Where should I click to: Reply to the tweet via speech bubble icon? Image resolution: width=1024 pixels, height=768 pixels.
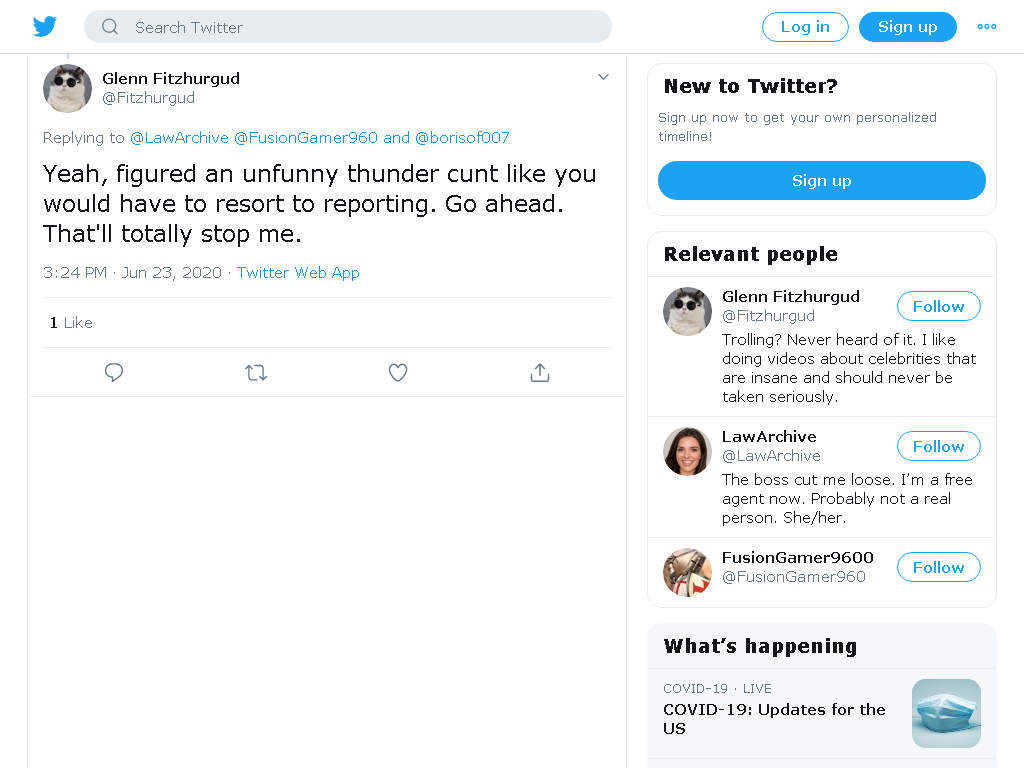114,372
